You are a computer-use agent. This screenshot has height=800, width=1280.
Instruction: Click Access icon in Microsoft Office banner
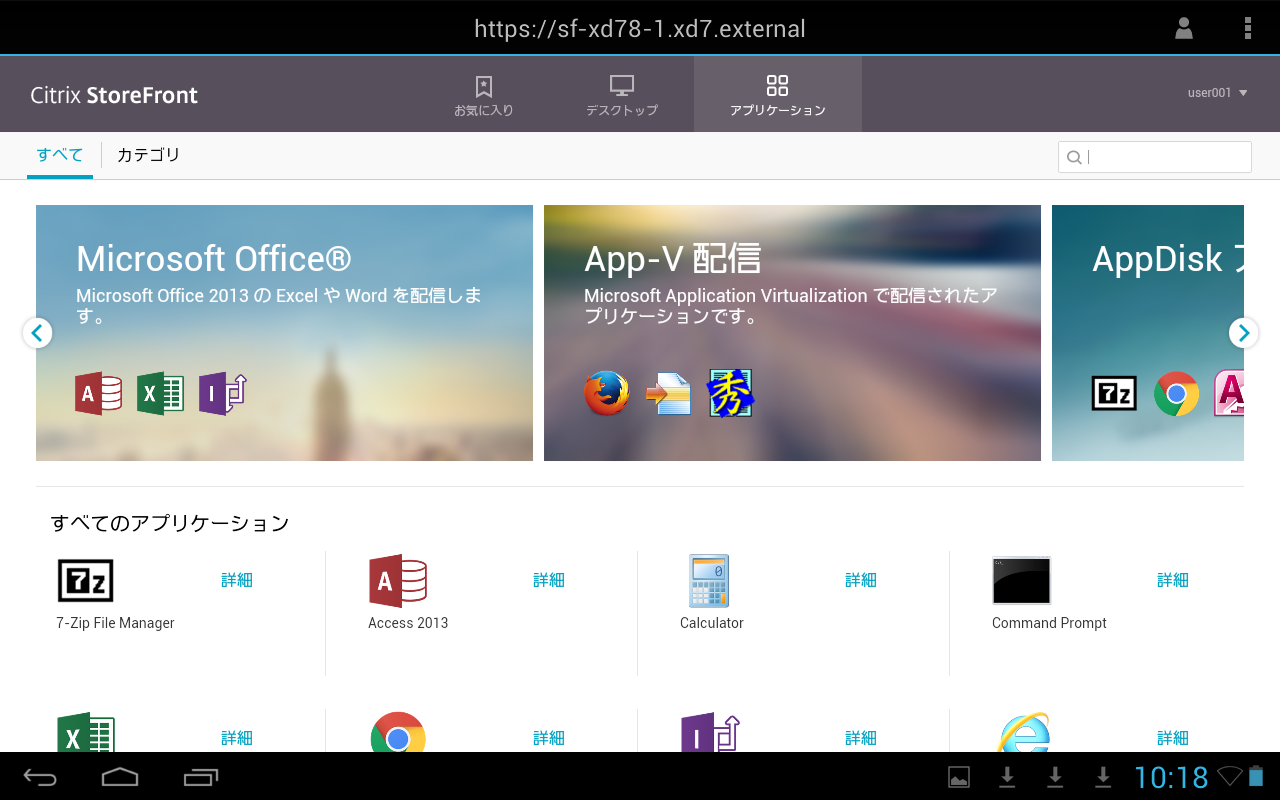click(x=98, y=393)
